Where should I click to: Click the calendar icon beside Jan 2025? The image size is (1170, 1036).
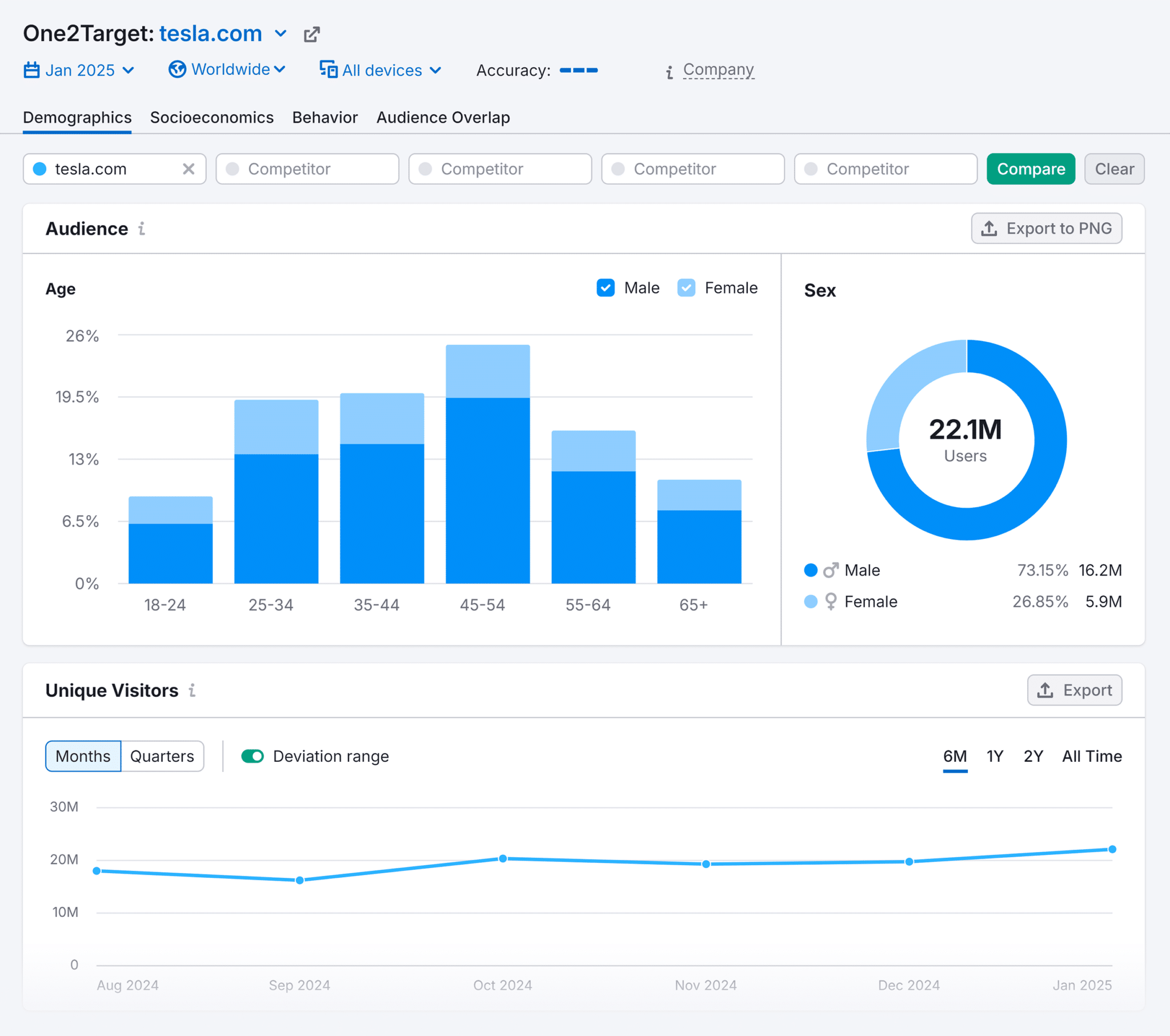(x=31, y=70)
